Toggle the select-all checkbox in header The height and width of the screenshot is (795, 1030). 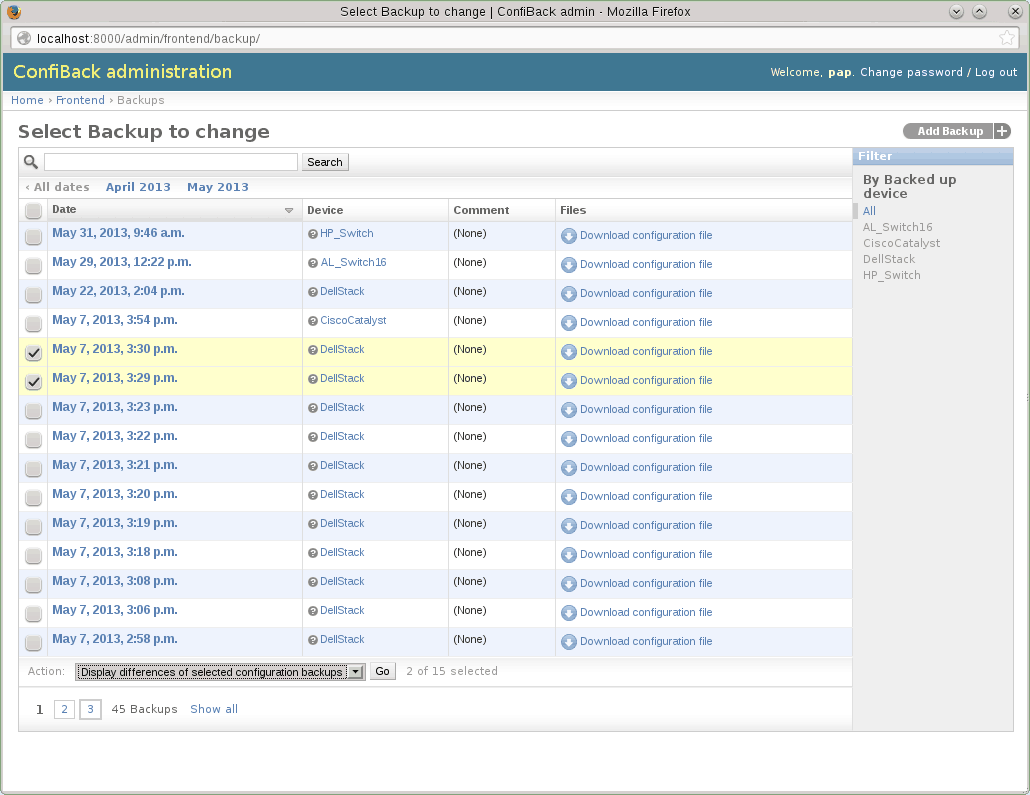pyautogui.click(x=33, y=210)
